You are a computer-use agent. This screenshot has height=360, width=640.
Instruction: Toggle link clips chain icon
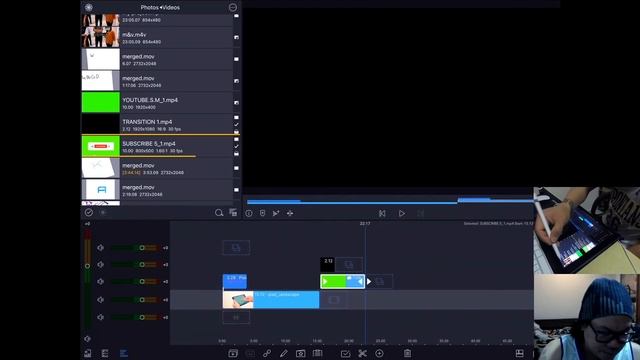point(267,353)
